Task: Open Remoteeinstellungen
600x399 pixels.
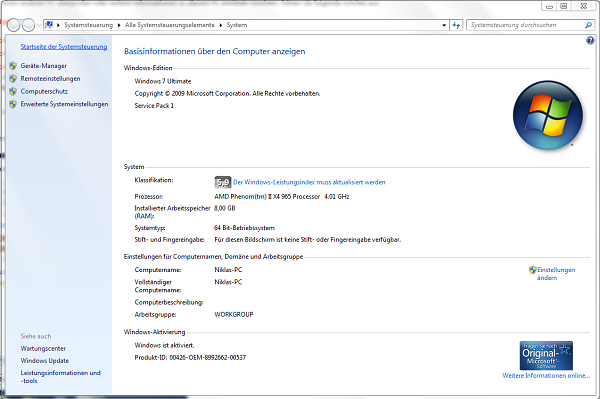Action: click(51, 78)
